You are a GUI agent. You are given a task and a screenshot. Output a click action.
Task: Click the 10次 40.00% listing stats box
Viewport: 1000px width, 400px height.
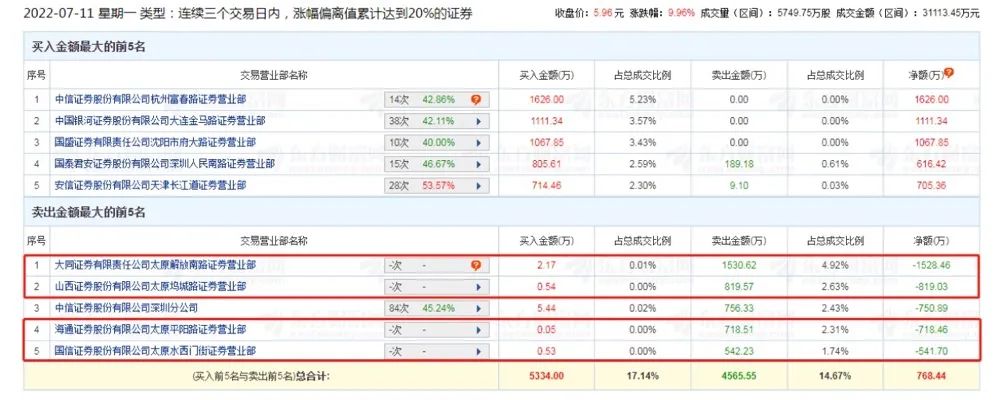coord(437,143)
